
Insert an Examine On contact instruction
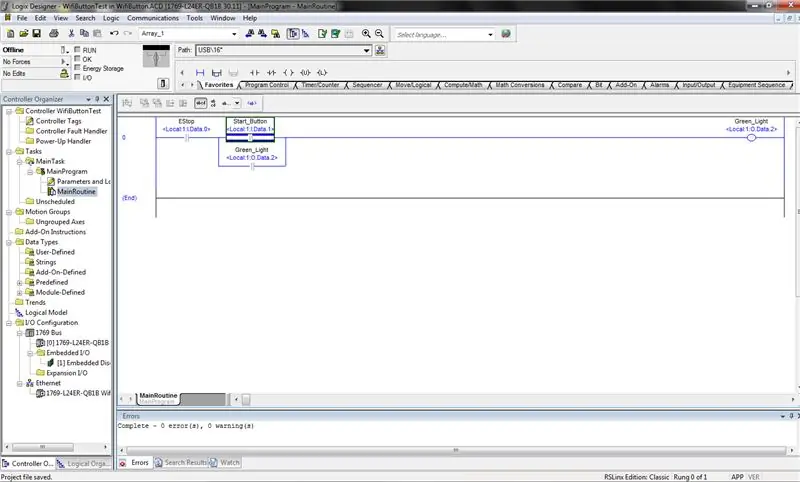click(x=255, y=72)
